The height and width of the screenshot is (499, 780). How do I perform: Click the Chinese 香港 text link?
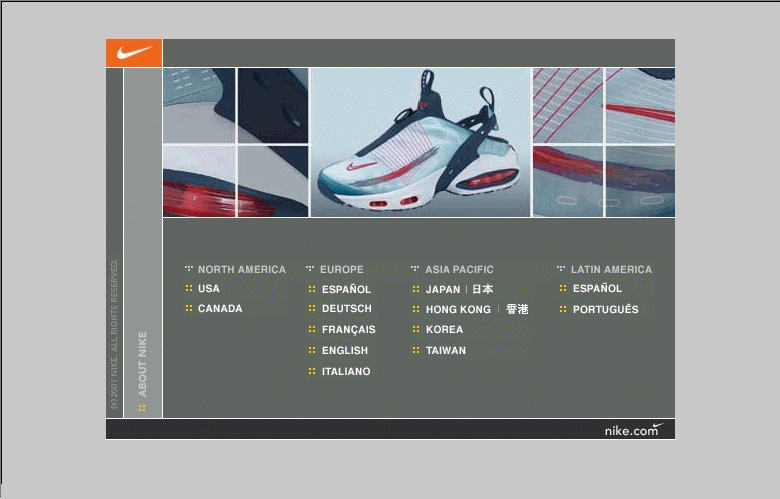click(x=517, y=309)
